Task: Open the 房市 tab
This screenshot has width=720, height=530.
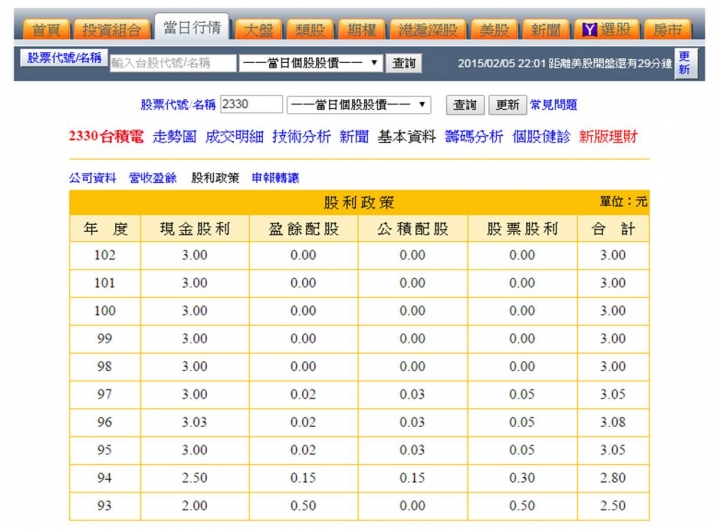Action: (x=667, y=30)
